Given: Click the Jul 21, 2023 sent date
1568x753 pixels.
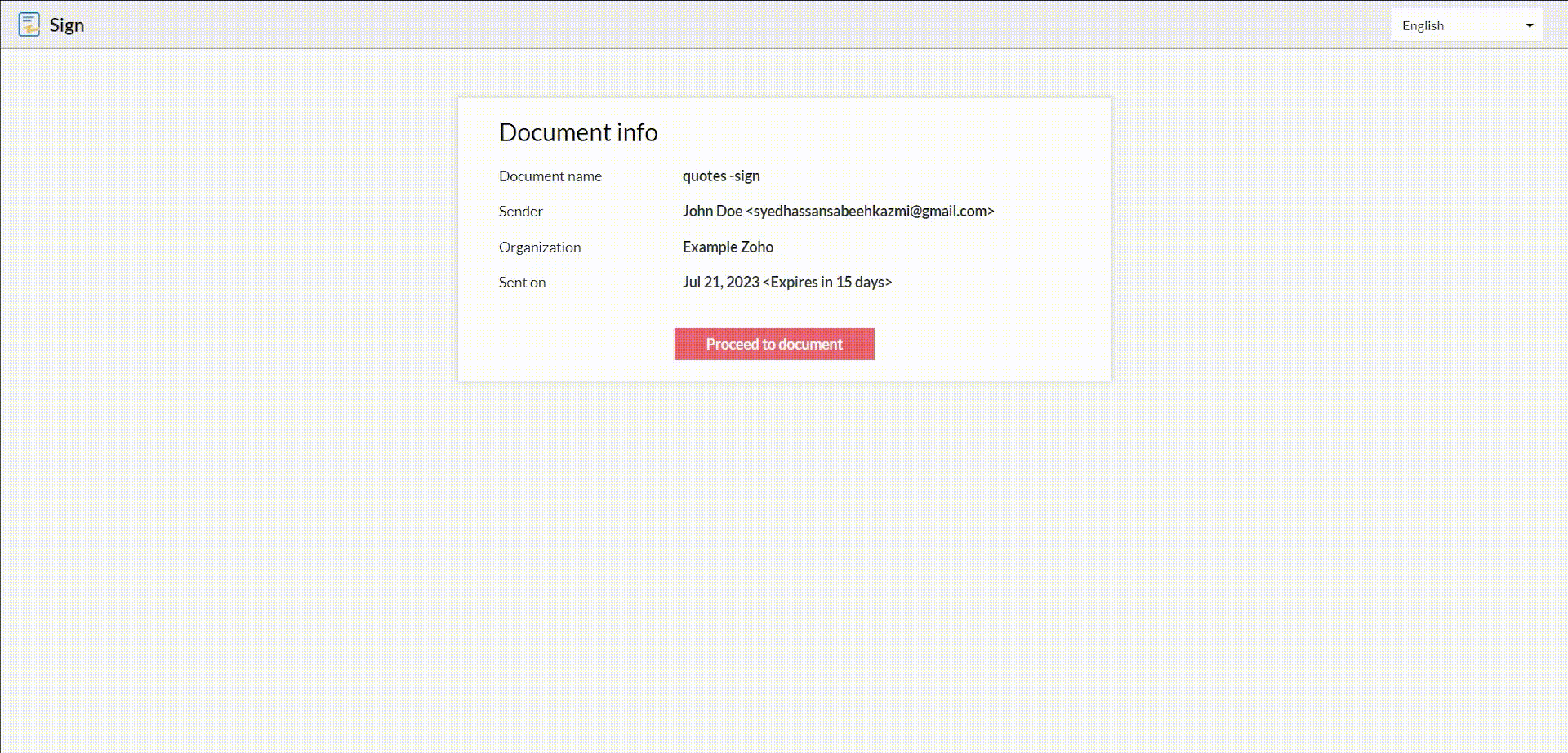Looking at the screenshot, I should 721,283.
